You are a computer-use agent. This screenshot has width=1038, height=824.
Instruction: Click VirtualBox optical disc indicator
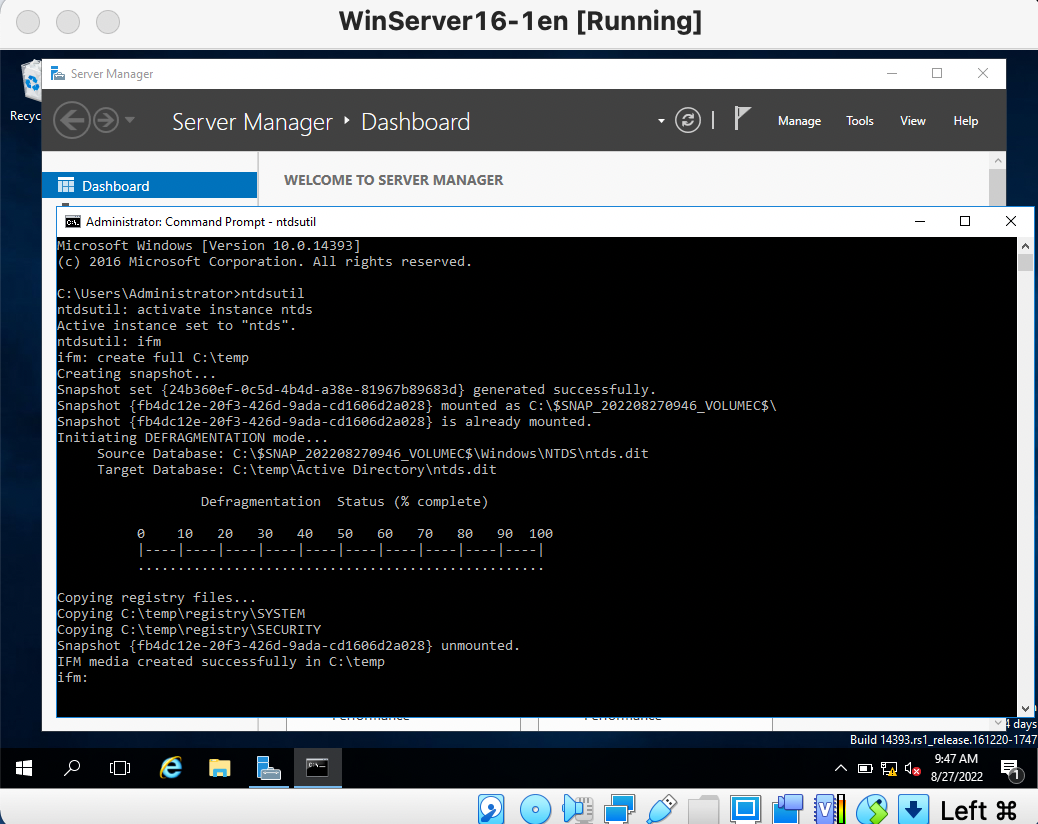click(536, 809)
